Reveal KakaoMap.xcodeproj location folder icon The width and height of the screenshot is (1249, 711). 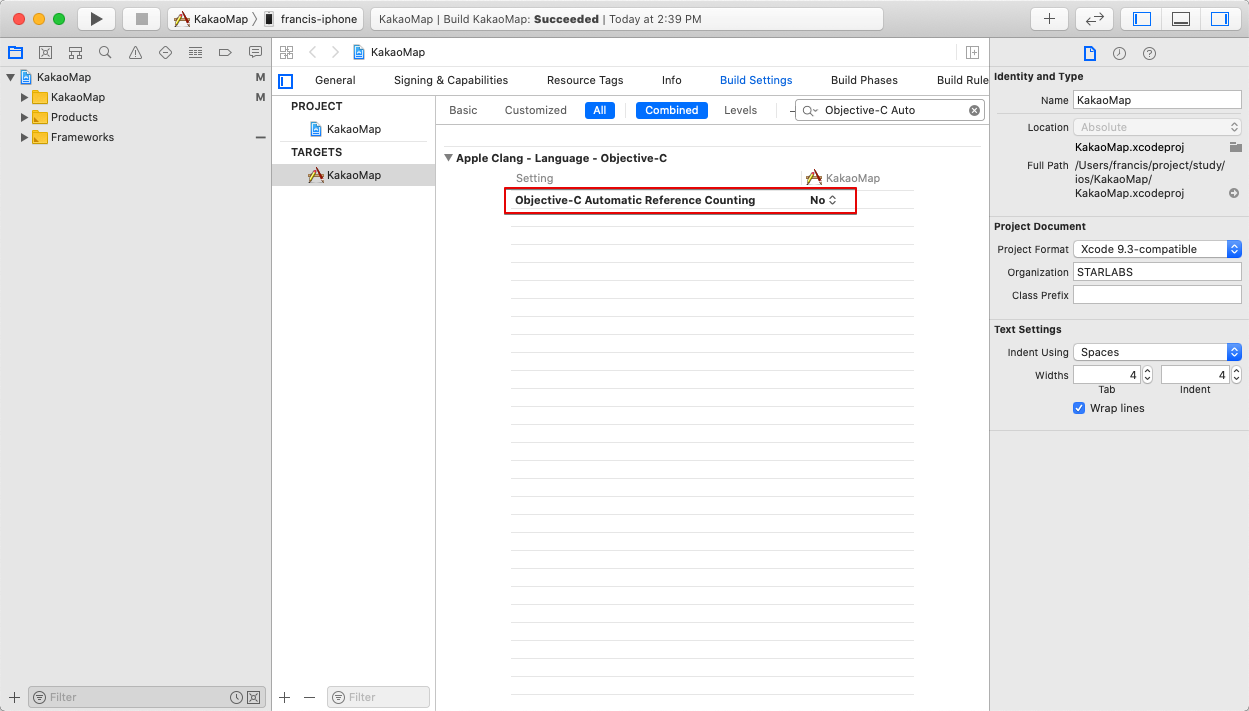(x=1236, y=147)
